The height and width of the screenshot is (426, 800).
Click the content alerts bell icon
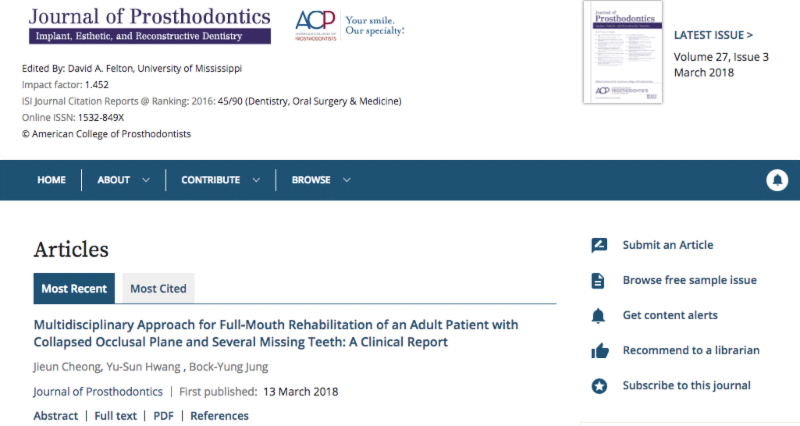[599, 315]
